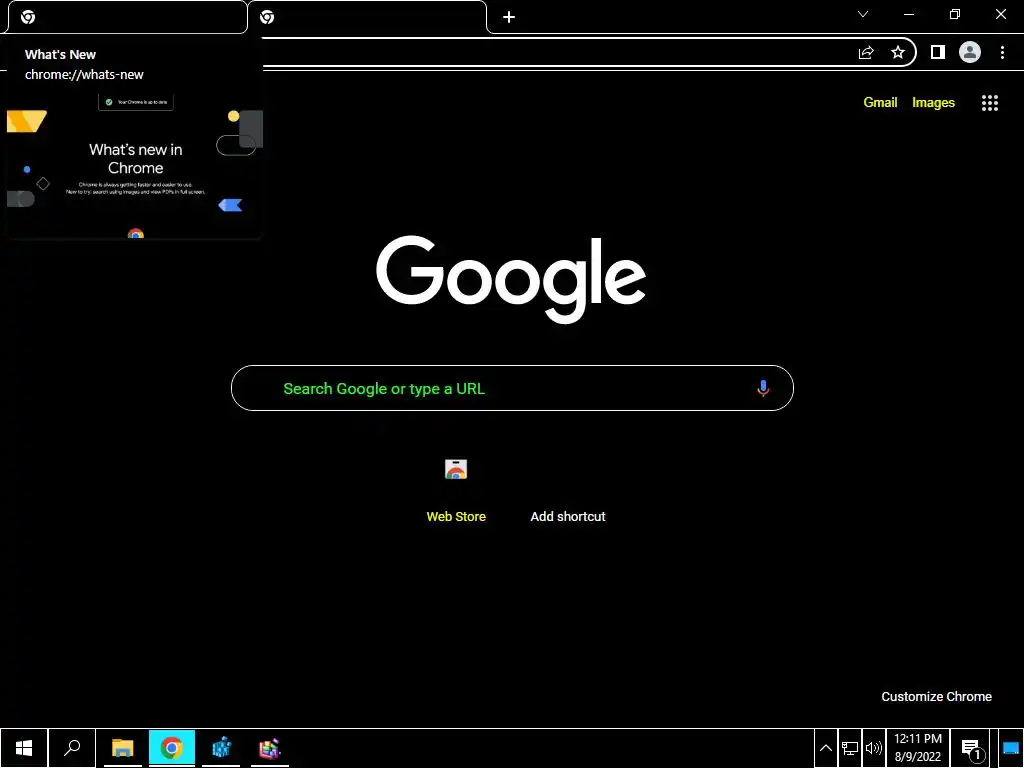This screenshot has height=768, width=1024.
Task: Switch to the What's New tab
Action: point(127,17)
